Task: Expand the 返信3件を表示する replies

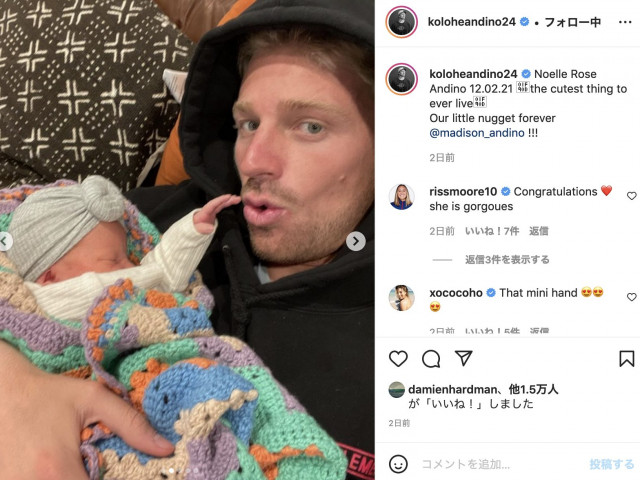Action: [x=507, y=260]
